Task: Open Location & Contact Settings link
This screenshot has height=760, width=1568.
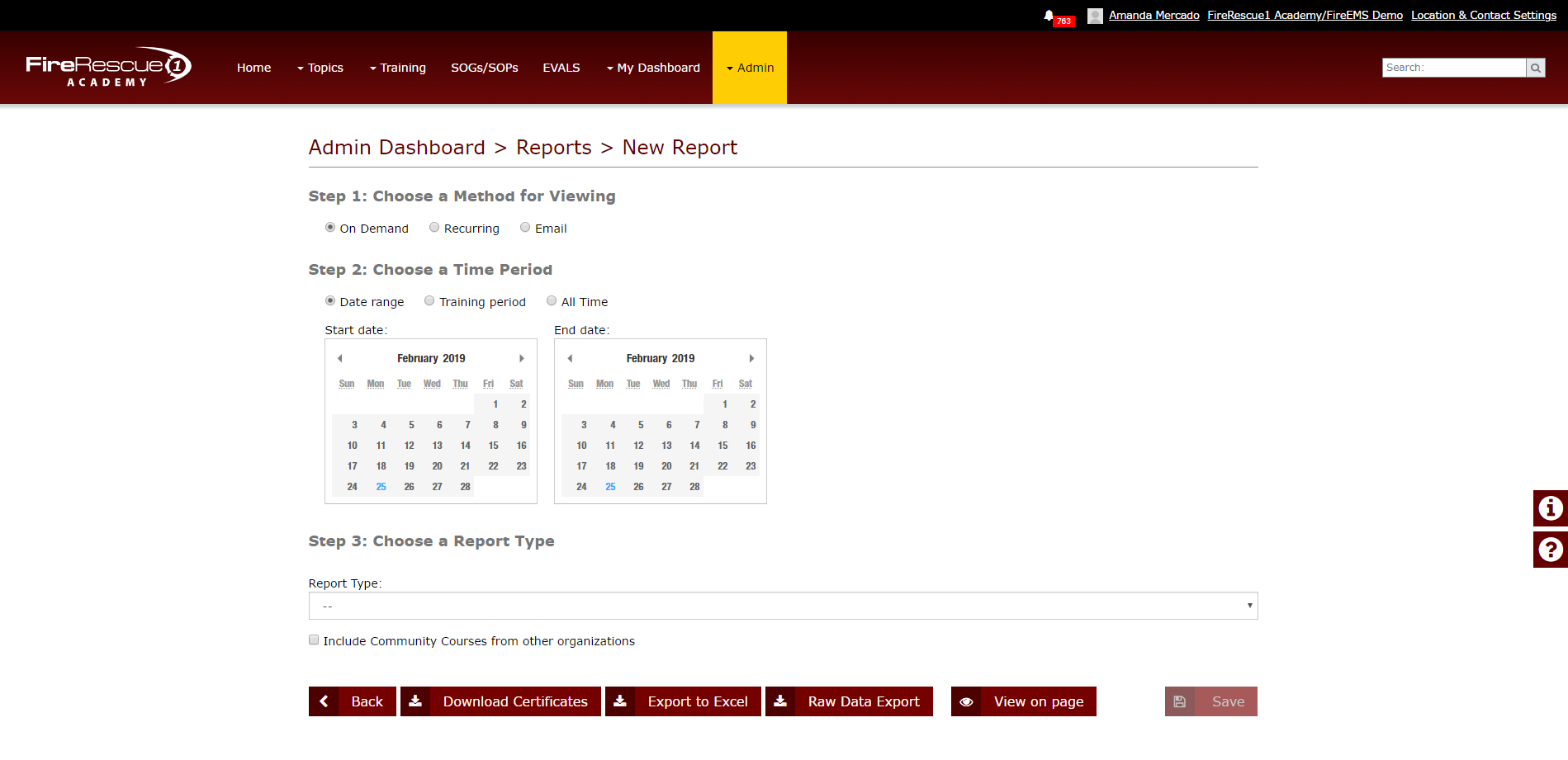Action: pyautogui.click(x=1484, y=15)
